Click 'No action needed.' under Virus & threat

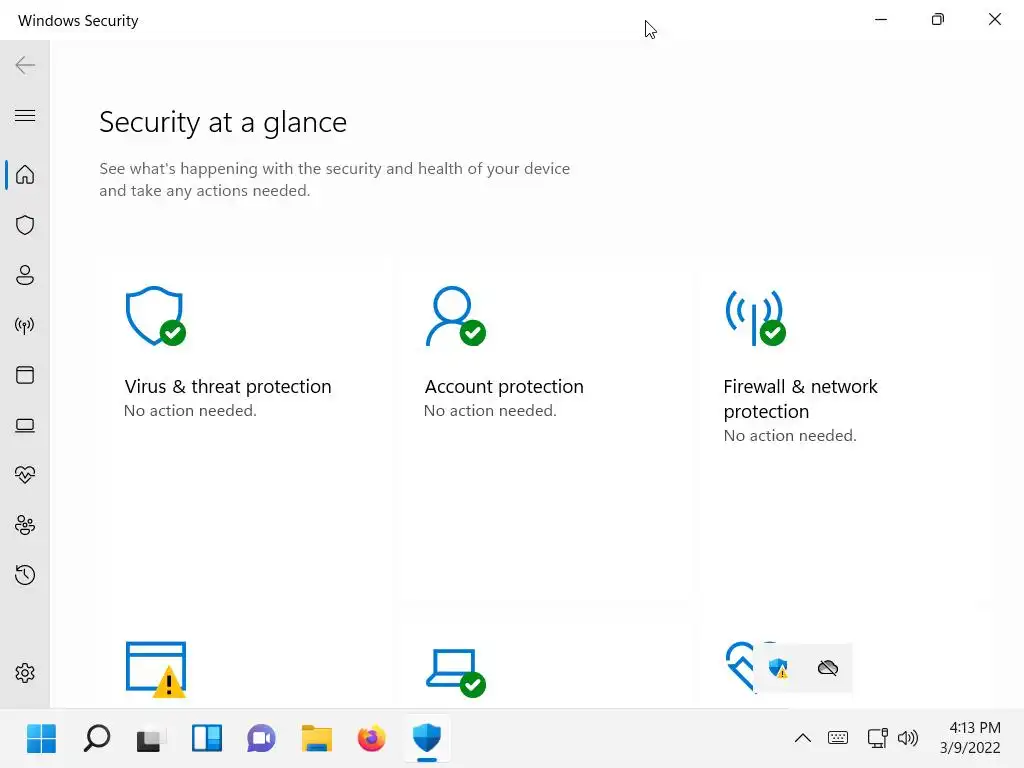(x=190, y=411)
